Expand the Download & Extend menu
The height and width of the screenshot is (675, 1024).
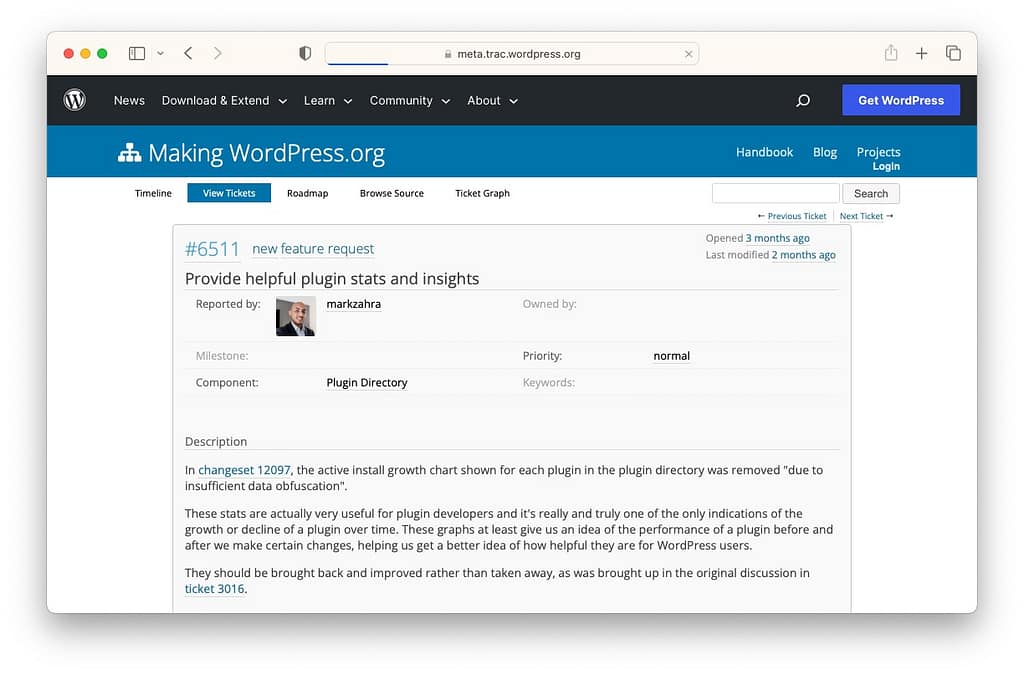point(224,100)
